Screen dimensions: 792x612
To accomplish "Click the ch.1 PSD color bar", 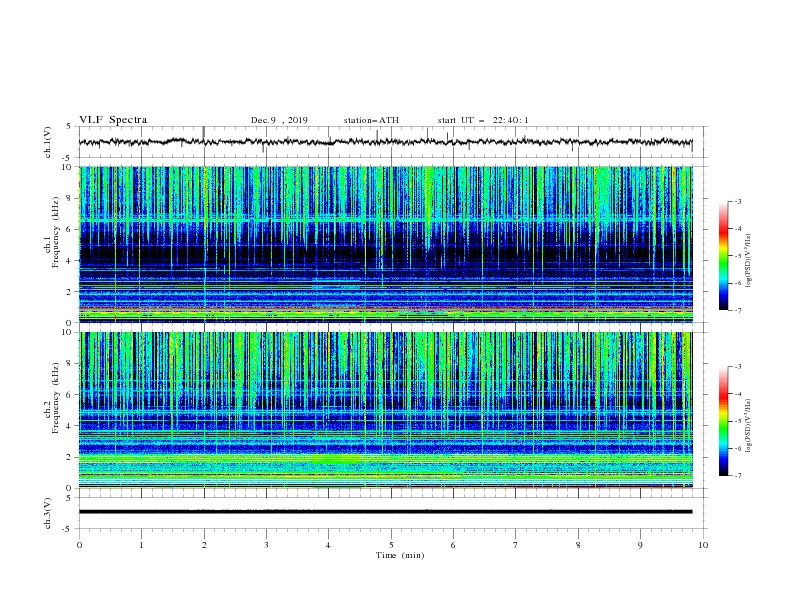I will click(723, 255).
